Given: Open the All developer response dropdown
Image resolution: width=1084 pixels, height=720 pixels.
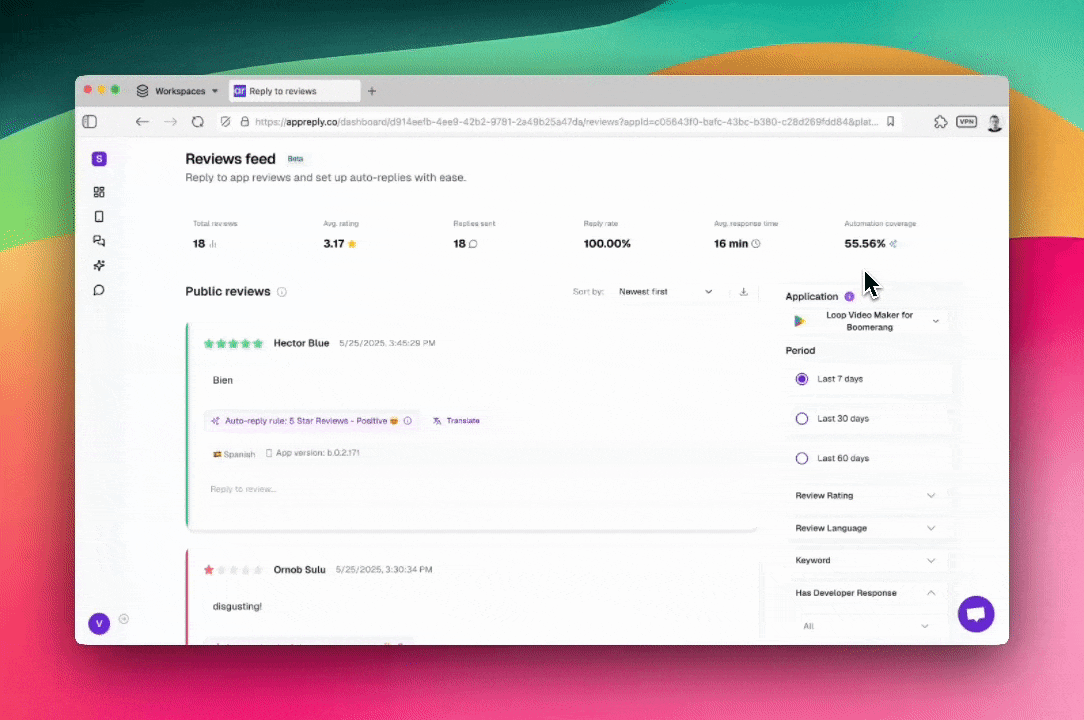Looking at the screenshot, I should [x=866, y=626].
